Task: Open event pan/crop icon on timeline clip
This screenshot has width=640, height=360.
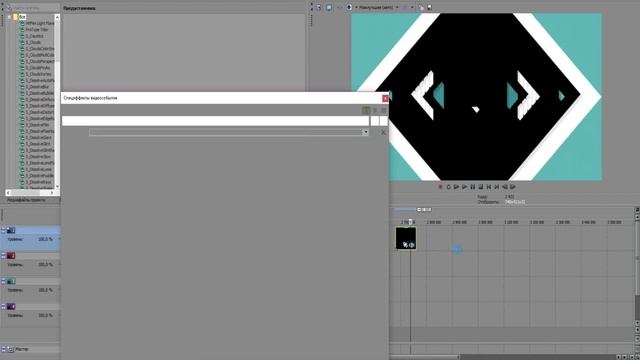Action: pos(405,244)
